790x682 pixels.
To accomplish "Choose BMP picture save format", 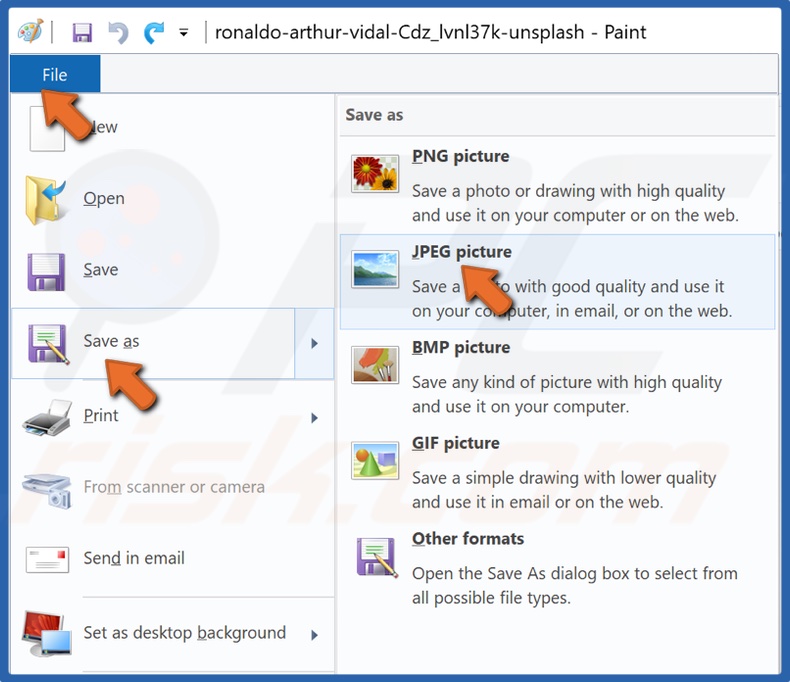I will coord(557,377).
